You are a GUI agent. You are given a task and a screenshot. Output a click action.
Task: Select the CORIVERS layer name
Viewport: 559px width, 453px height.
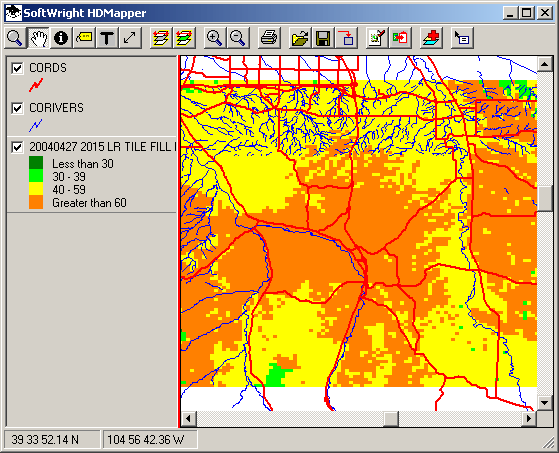[56, 108]
